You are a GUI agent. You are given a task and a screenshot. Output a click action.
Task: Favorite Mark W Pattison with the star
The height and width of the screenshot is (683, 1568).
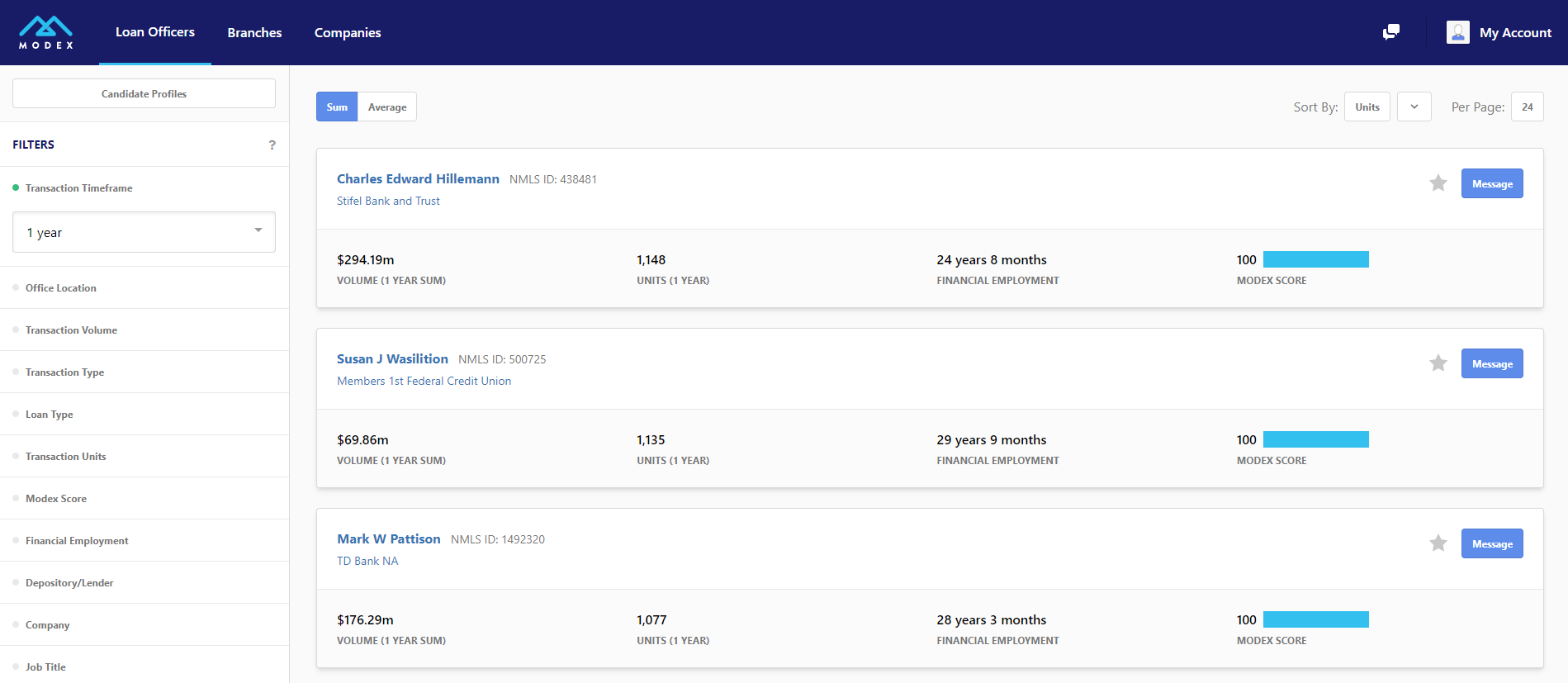pos(1438,543)
